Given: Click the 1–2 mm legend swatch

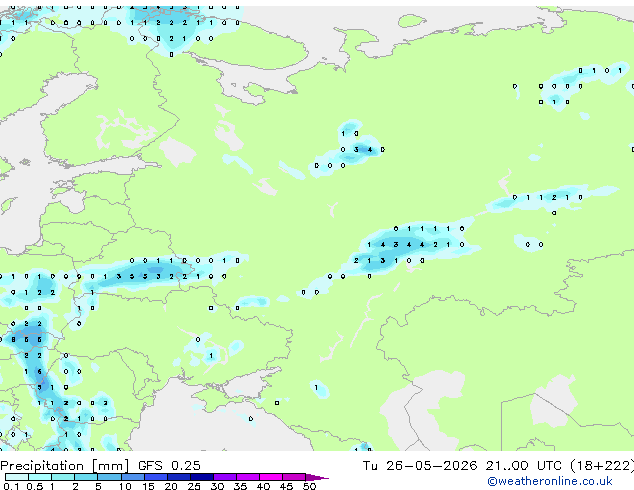Looking at the screenshot, I should coord(63,477).
